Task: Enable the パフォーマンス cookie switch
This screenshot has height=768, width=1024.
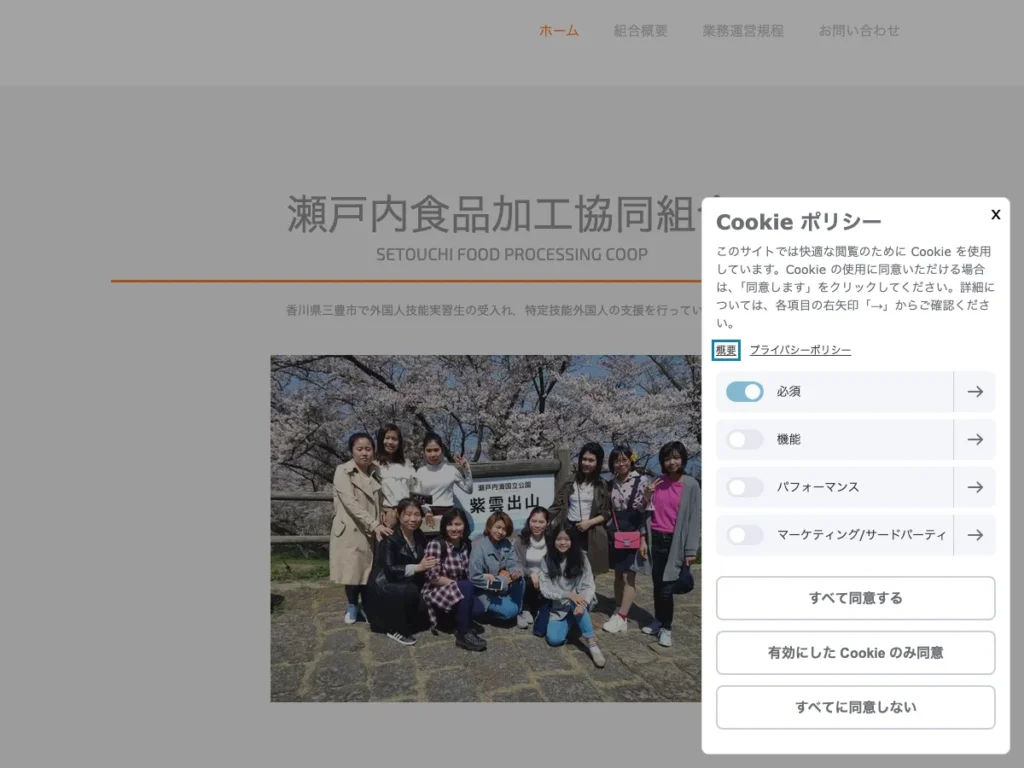Action: pyautogui.click(x=744, y=487)
